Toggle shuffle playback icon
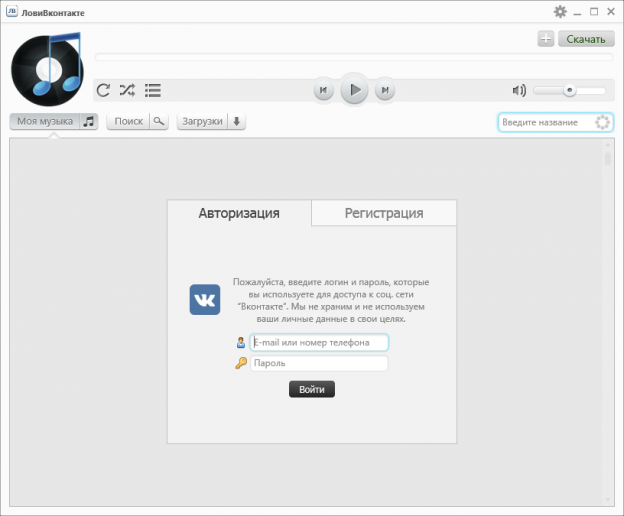Image resolution: width=624 pixels, height=516 pixels. click(x=127, y=90)
